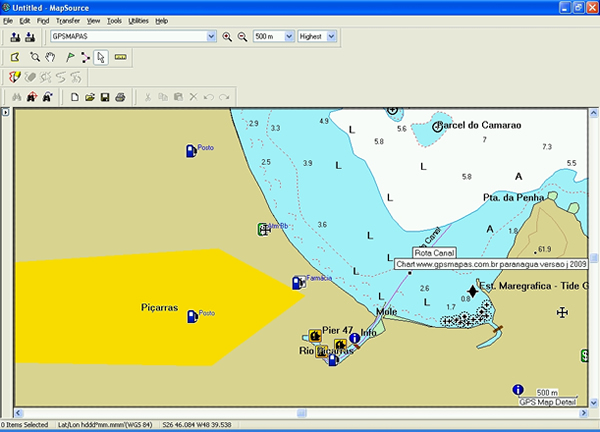Open the 500 m zoom scale dropdown
Image resolution: width=600 pixels, height=432 pixels.
287,37
